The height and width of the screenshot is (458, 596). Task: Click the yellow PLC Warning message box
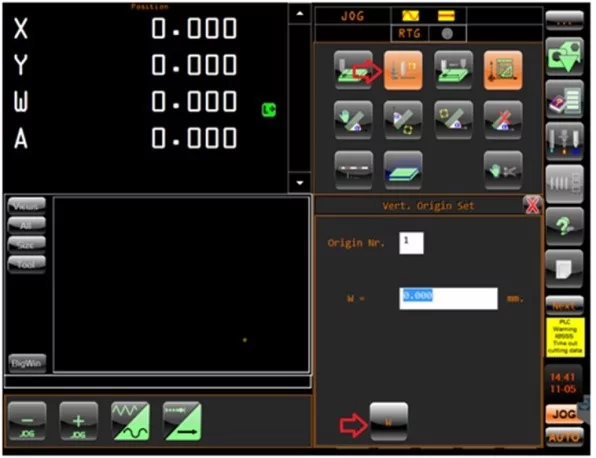[x=565, y=337]
